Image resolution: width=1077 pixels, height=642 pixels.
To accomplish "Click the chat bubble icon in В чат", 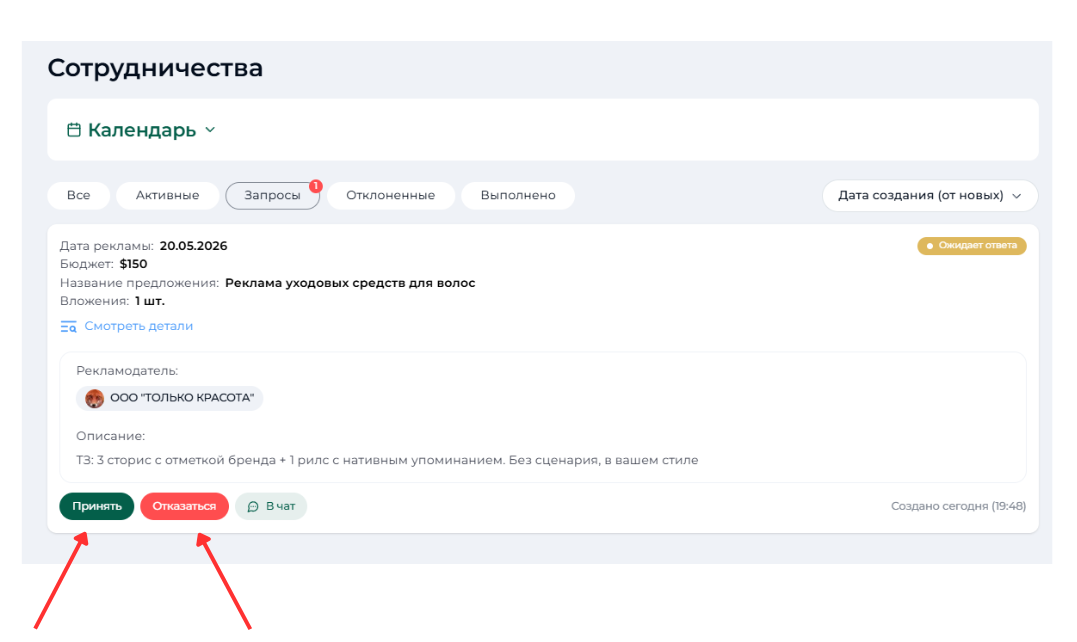I will (x=251, y=506).
